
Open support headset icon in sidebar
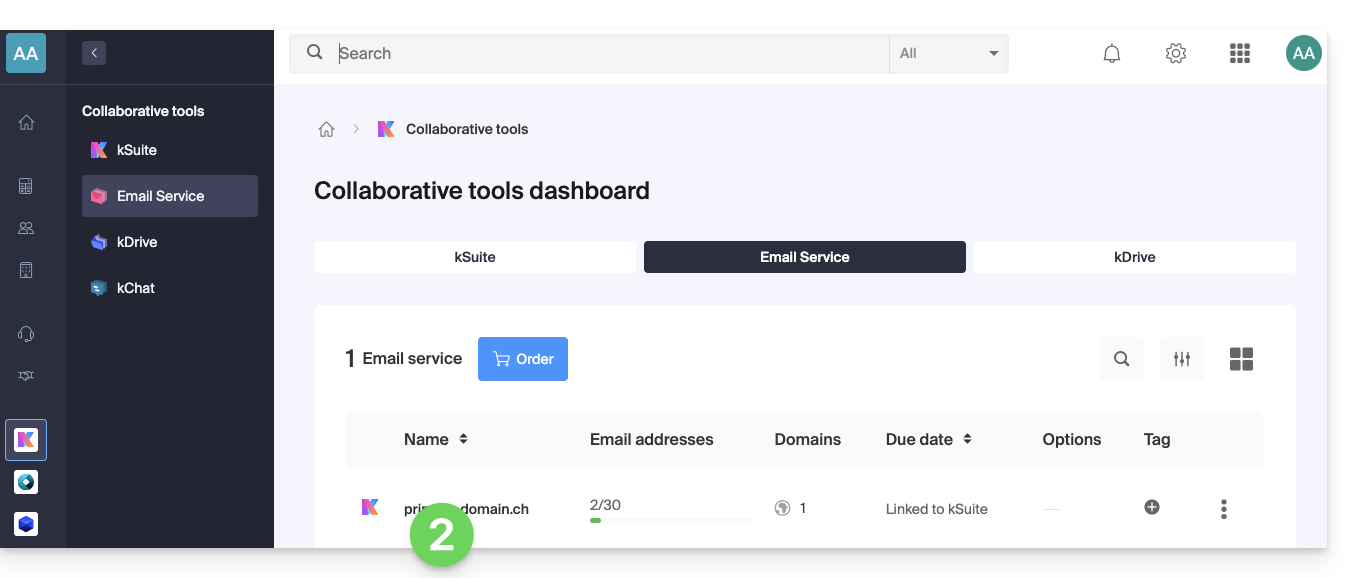click(x=26, y=334)
